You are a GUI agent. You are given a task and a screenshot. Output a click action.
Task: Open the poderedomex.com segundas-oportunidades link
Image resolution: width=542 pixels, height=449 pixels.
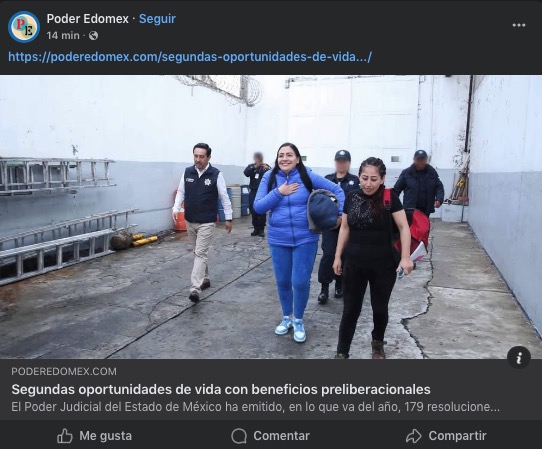pyautogui.click(x=190, y=57)
